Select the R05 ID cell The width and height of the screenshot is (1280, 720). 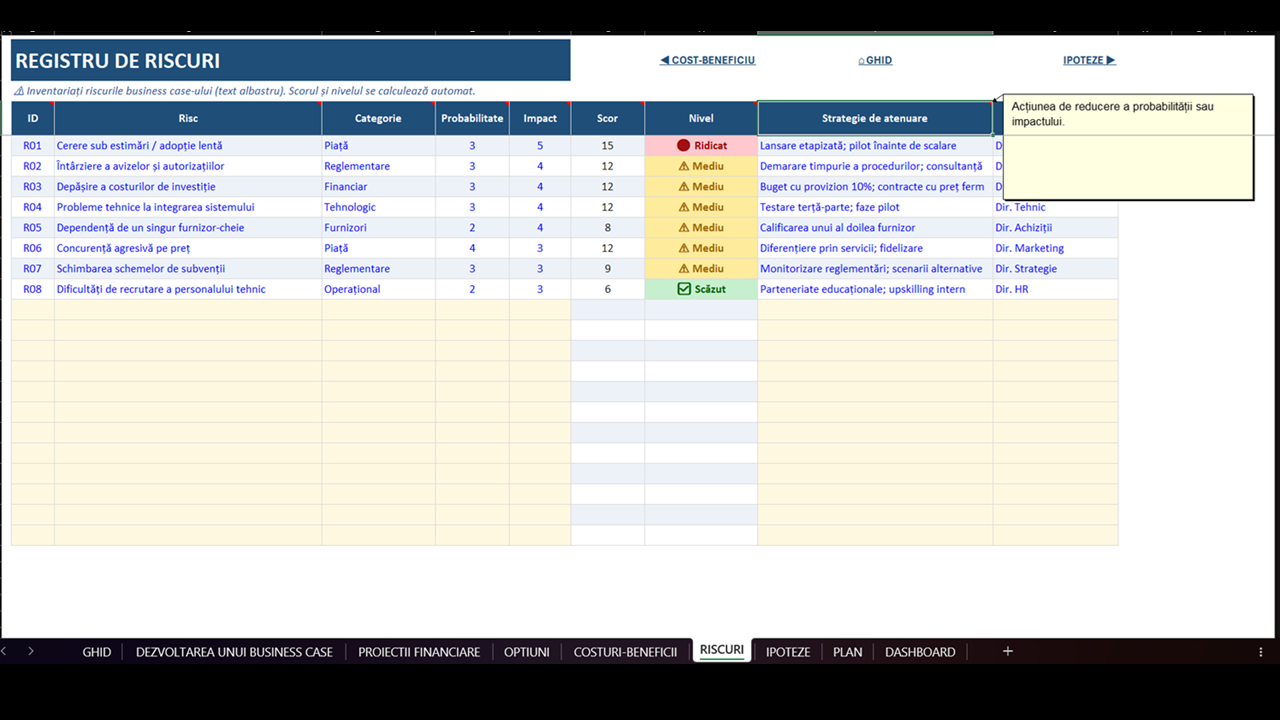point(33,228)
